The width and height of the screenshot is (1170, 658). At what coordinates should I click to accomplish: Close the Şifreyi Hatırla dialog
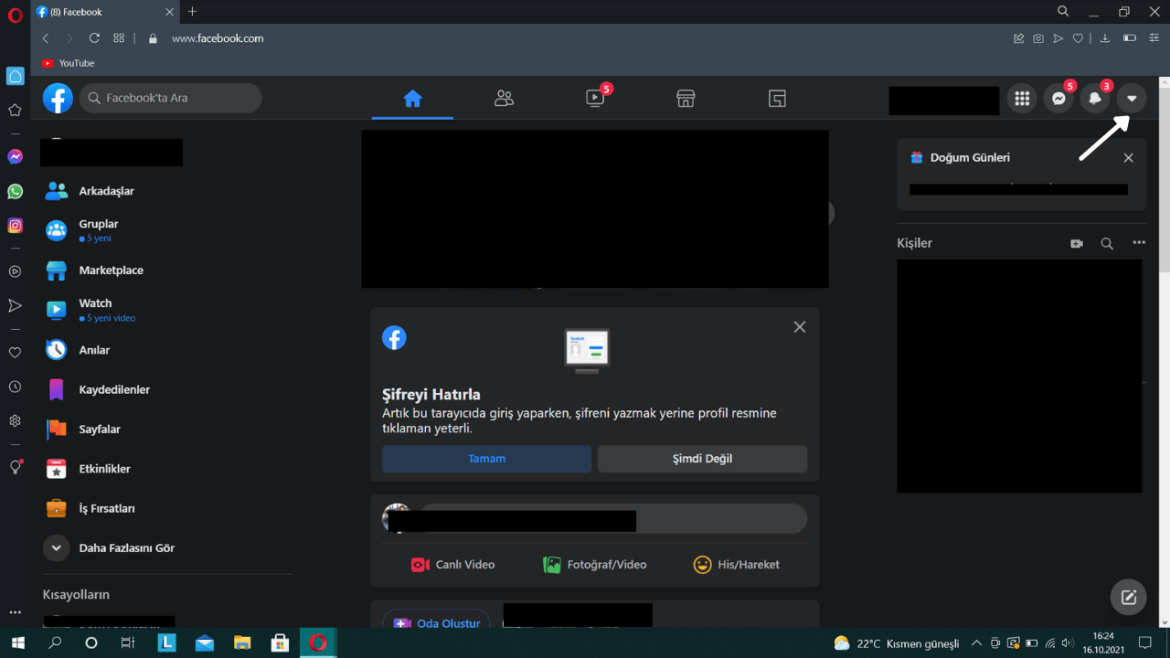click(799, 327)
